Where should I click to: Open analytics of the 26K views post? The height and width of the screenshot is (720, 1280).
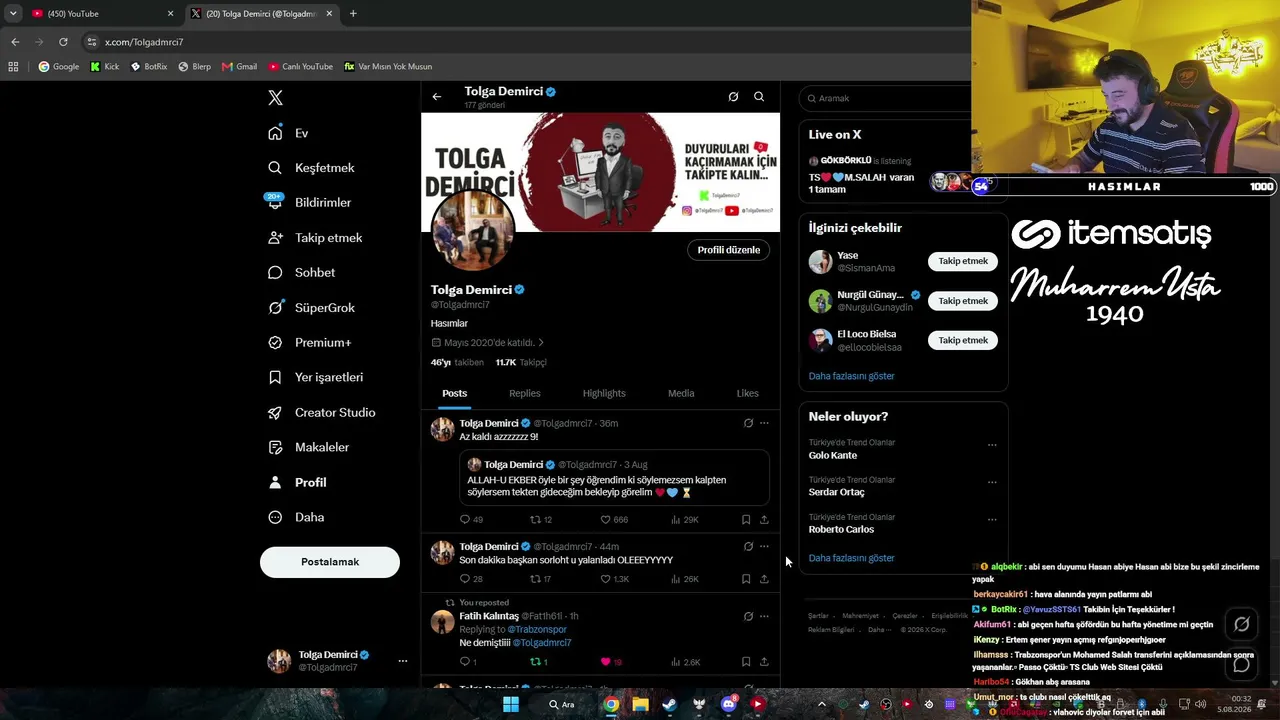click(x=685, y=579)
